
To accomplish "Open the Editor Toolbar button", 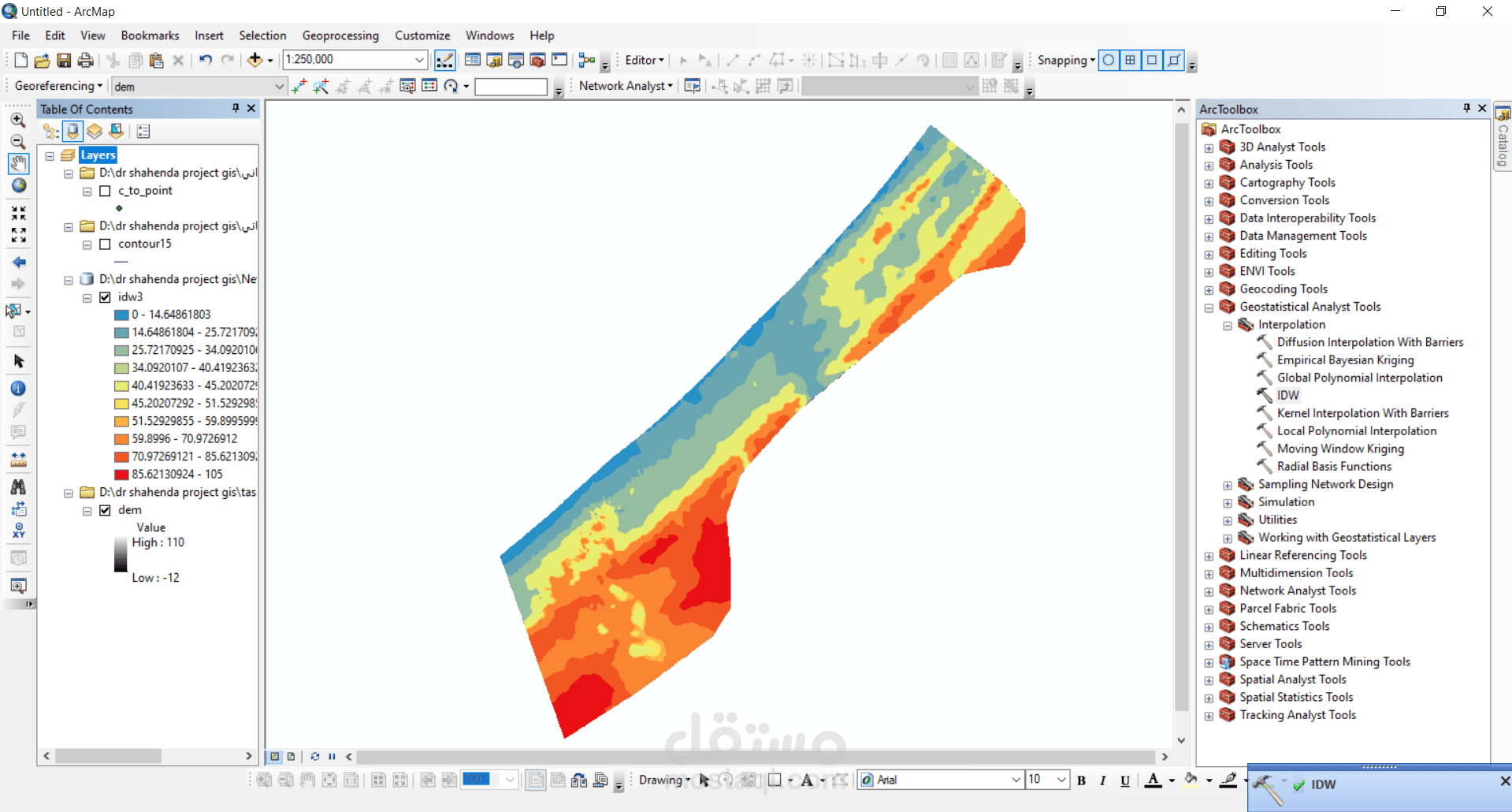I will (x=444, y=60).
